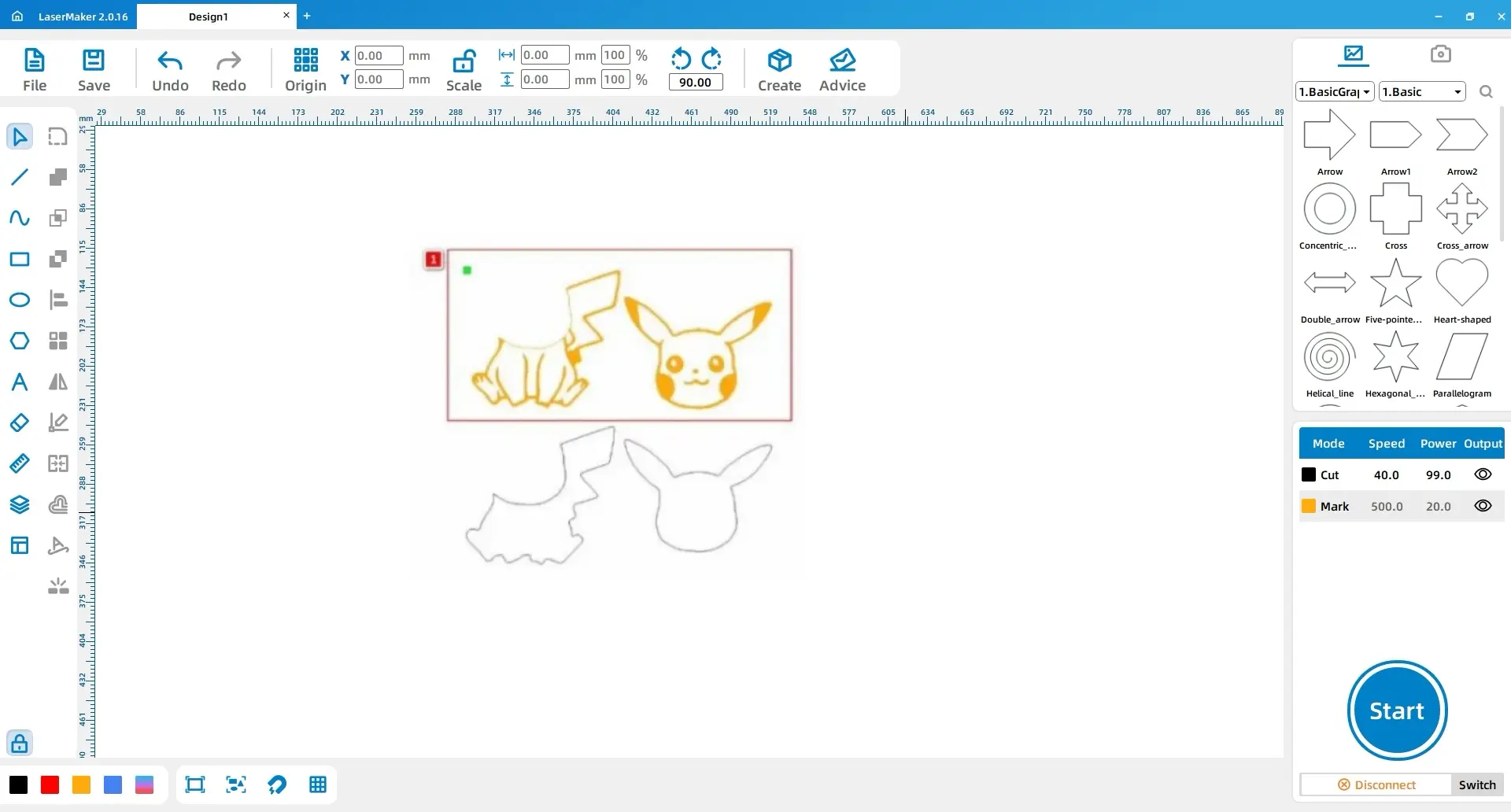Select the ruler measure tool

(20, 463)
